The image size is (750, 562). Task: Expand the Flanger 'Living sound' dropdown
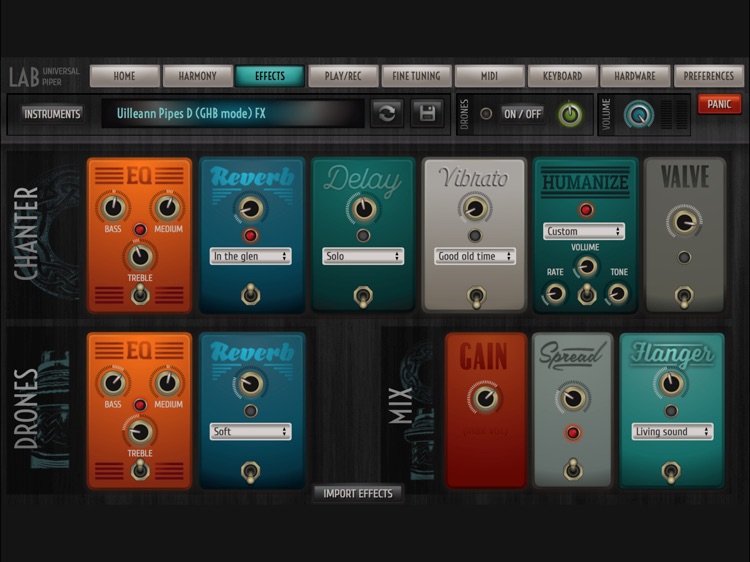pyautogui.click(x=672, y=432)
